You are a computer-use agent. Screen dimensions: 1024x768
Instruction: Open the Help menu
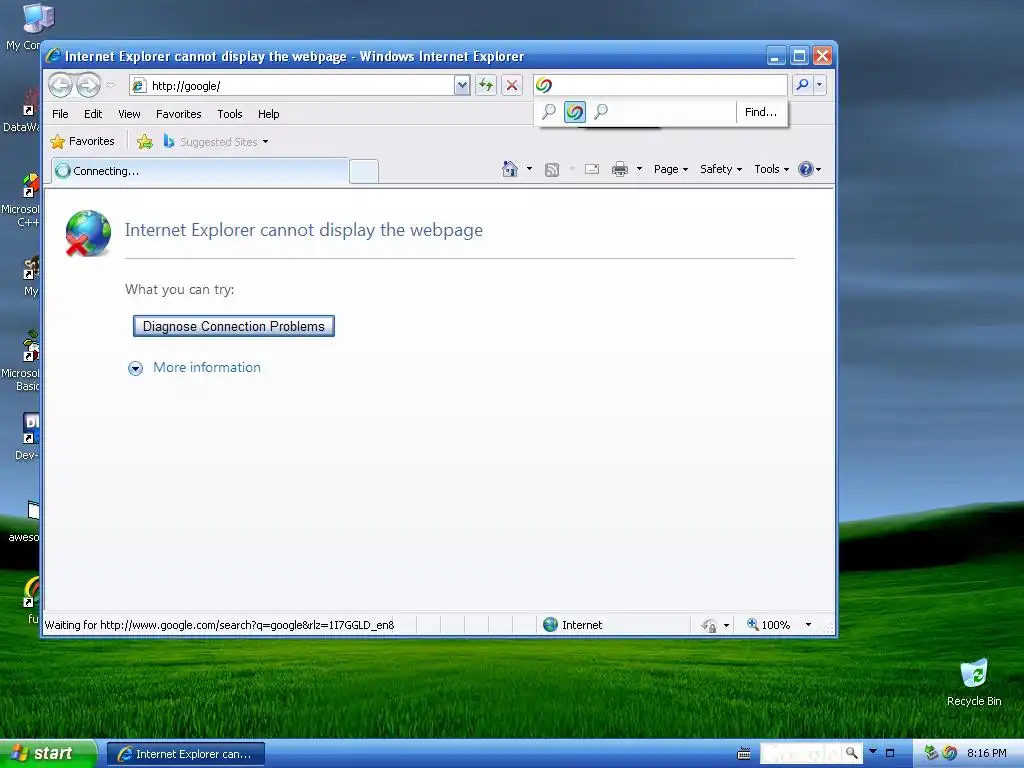[268, 114]
